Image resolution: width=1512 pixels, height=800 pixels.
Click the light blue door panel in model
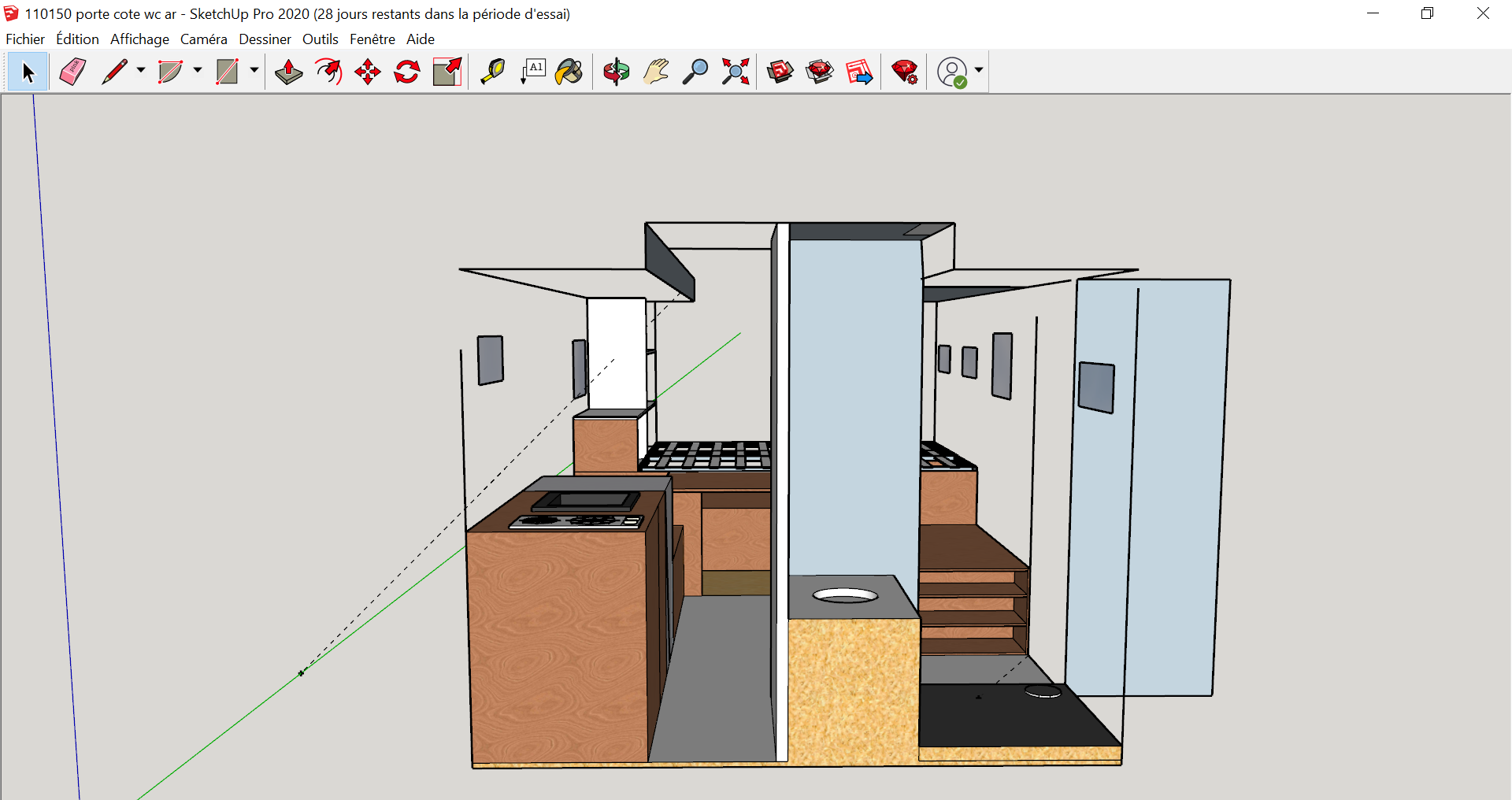point(1150,488)
